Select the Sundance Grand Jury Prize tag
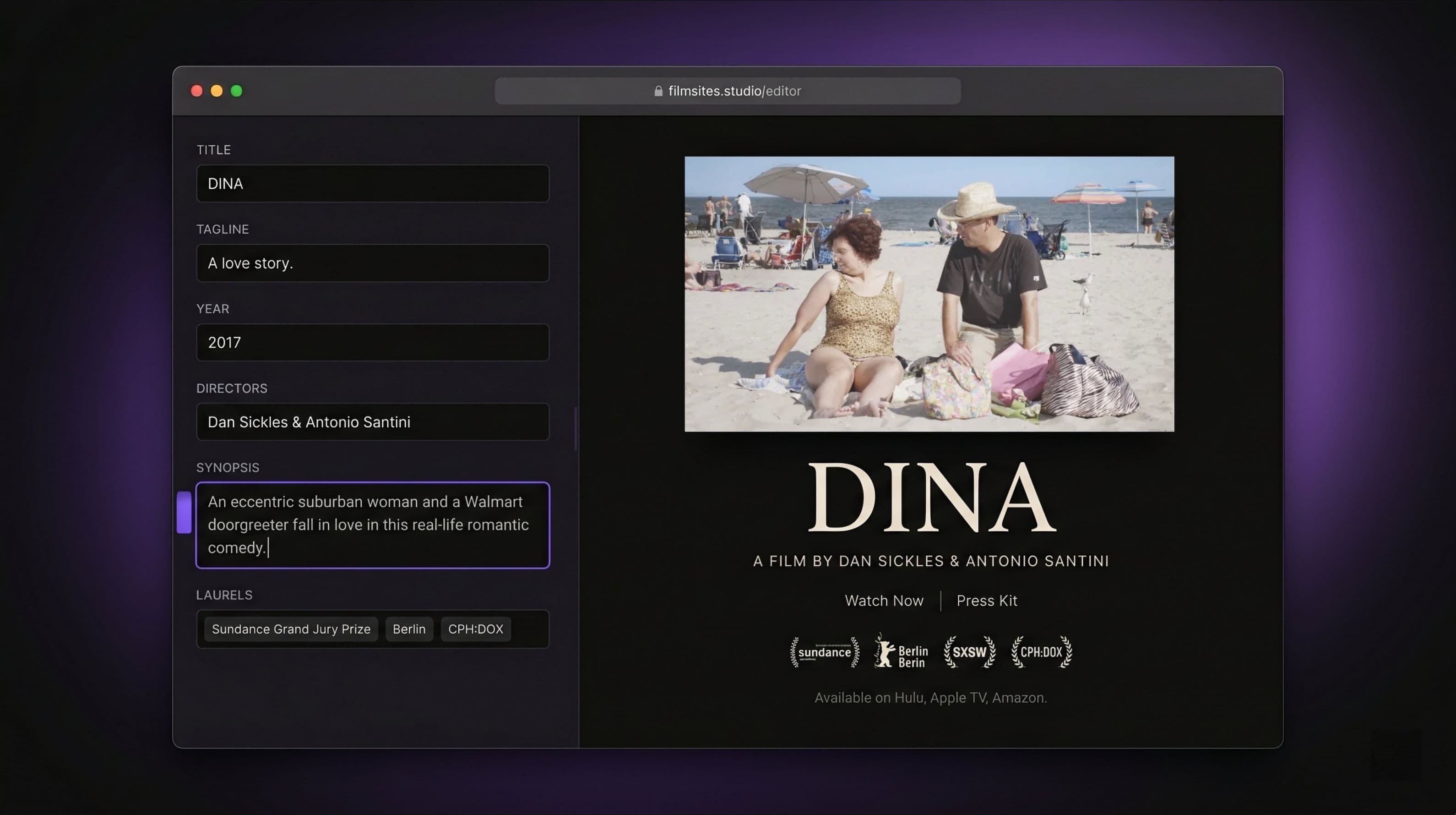 [x=291, y=629]
